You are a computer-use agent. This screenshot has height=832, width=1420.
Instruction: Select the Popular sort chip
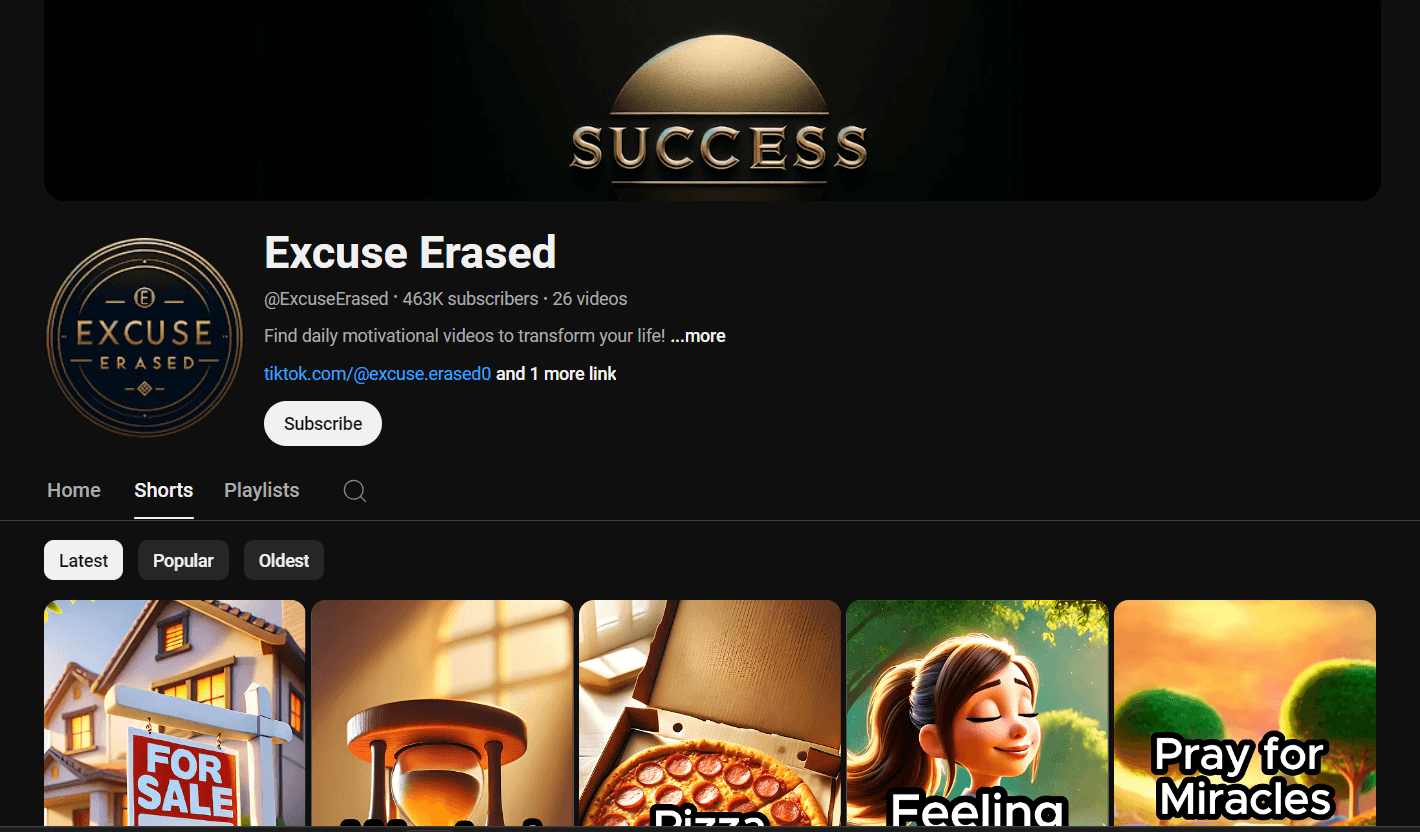[183, 560]
